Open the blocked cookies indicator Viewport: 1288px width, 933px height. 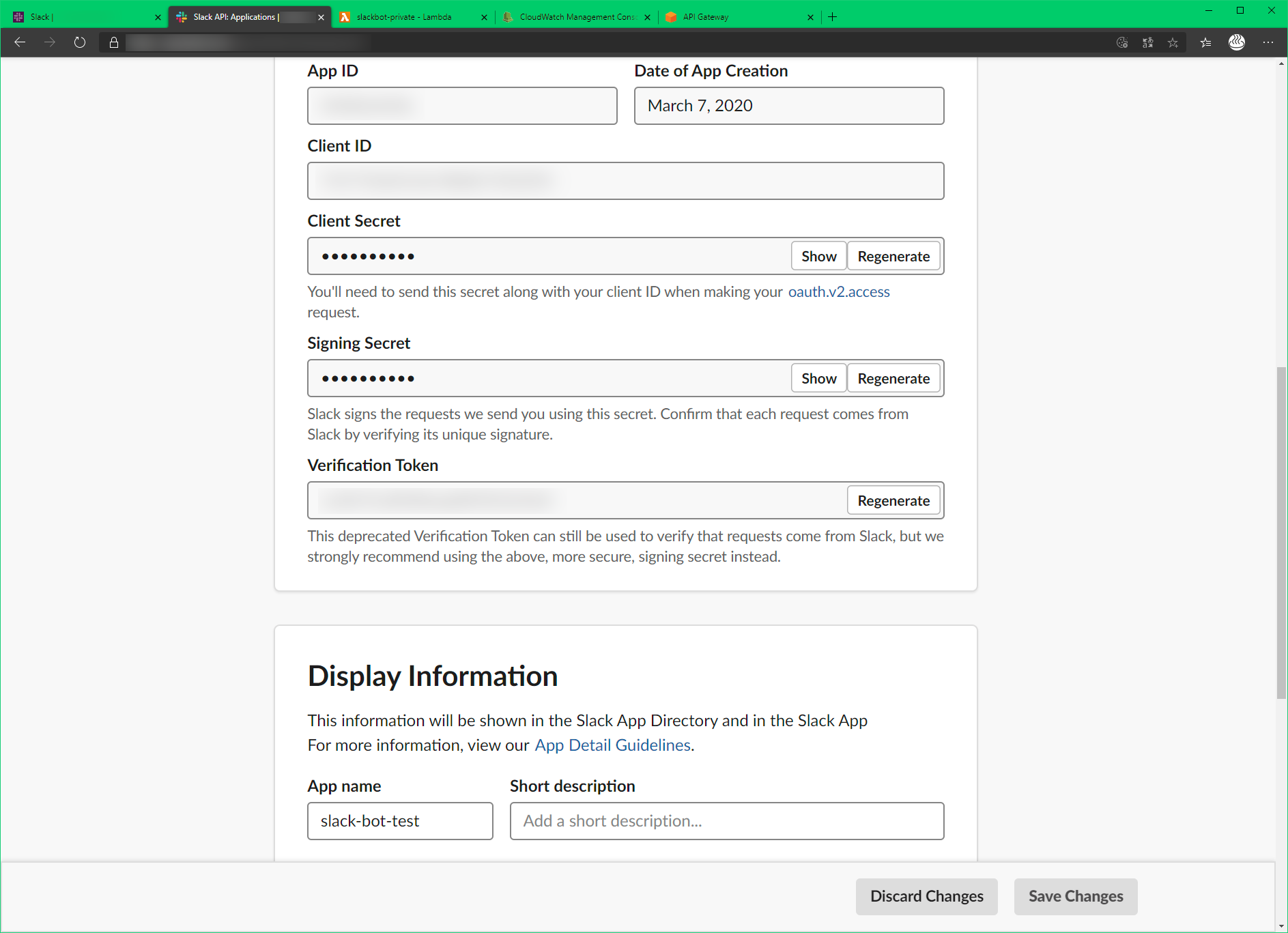(1121, 42)
